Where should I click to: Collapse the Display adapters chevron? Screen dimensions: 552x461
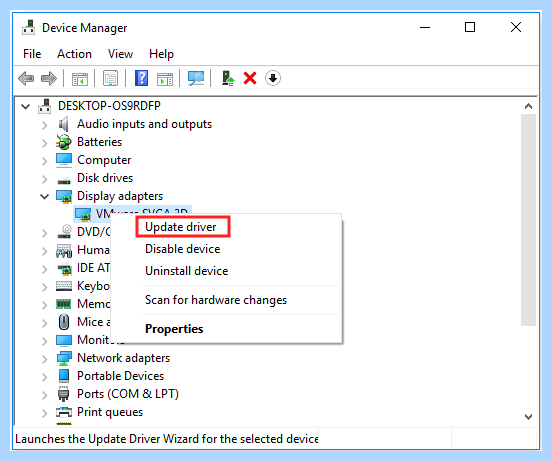coord(44,196)
